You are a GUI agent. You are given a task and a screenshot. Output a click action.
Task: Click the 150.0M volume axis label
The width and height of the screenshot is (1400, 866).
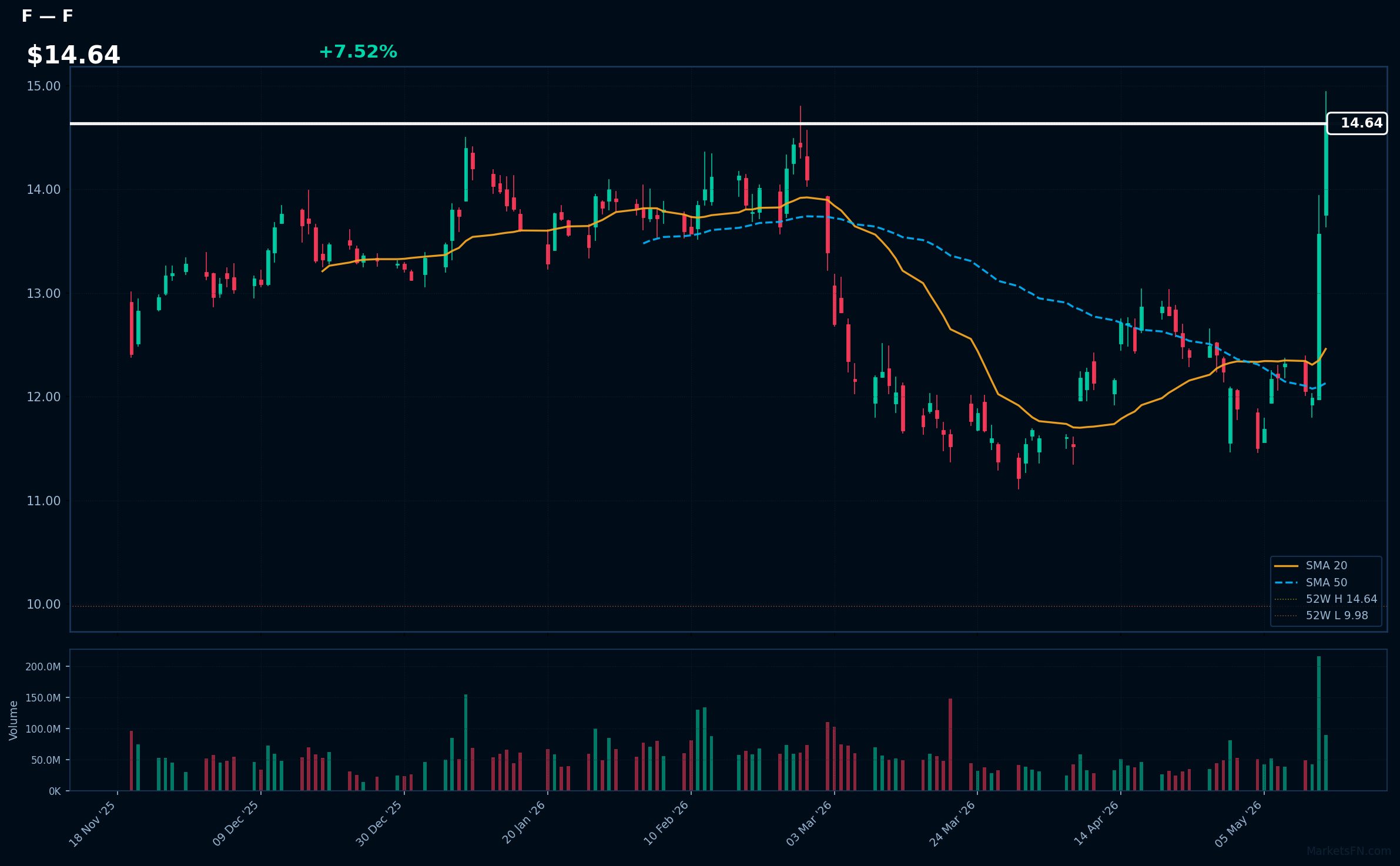pos(43,698)
